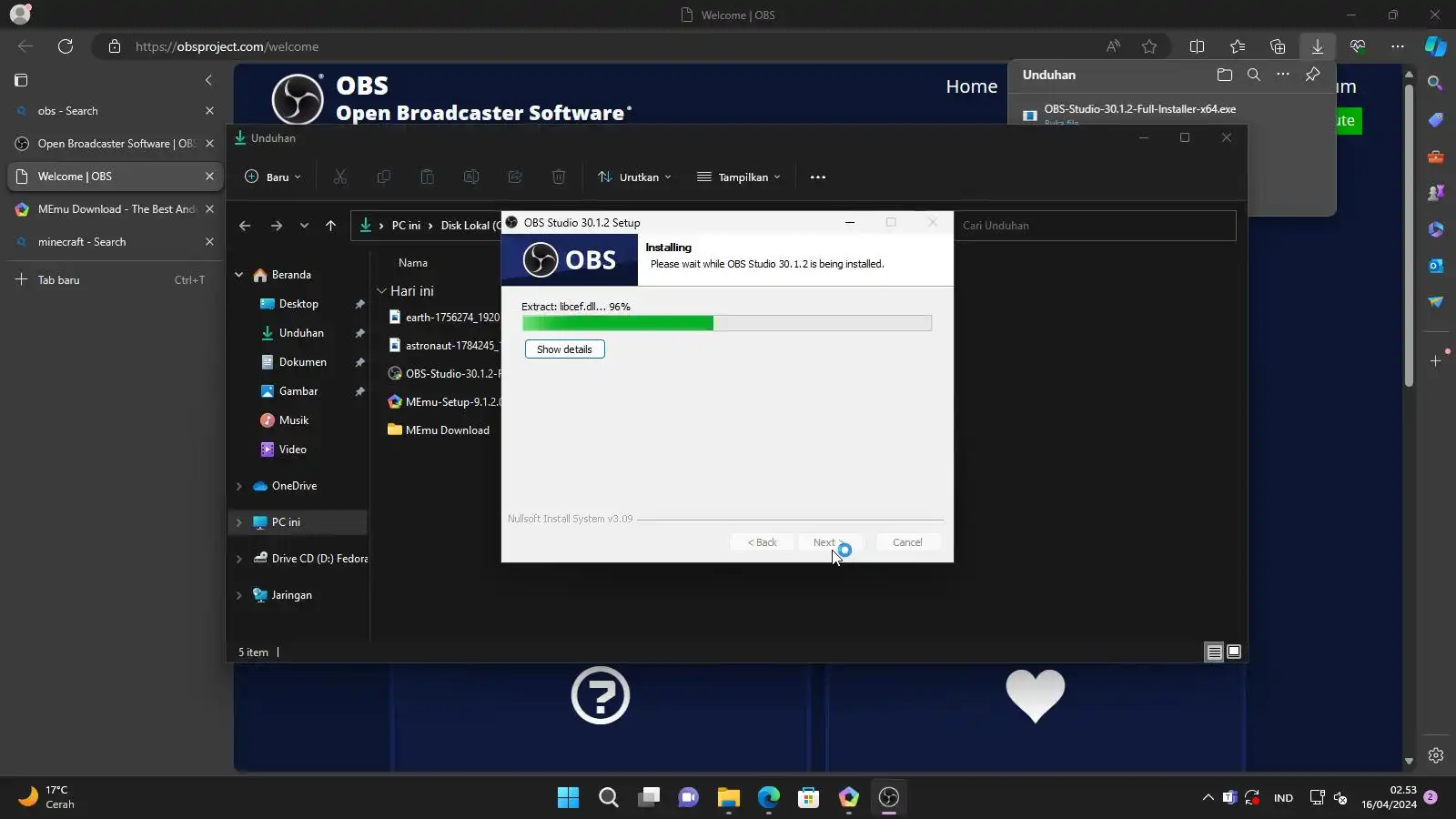Click the Share icon in File Explorer
Screen dimensions: 1456x819
coord(515,177)
